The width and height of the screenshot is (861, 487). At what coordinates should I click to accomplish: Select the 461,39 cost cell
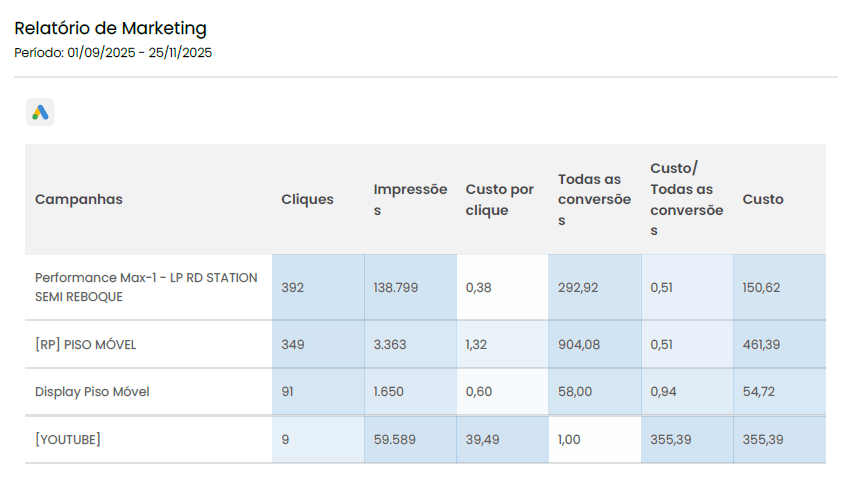(x=761, y=345)
